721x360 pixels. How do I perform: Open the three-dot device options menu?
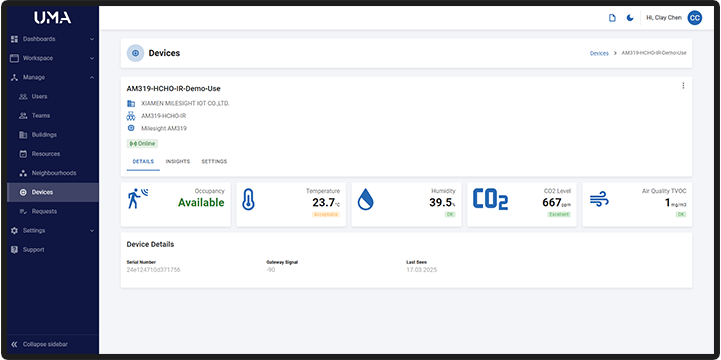point(683,86)
